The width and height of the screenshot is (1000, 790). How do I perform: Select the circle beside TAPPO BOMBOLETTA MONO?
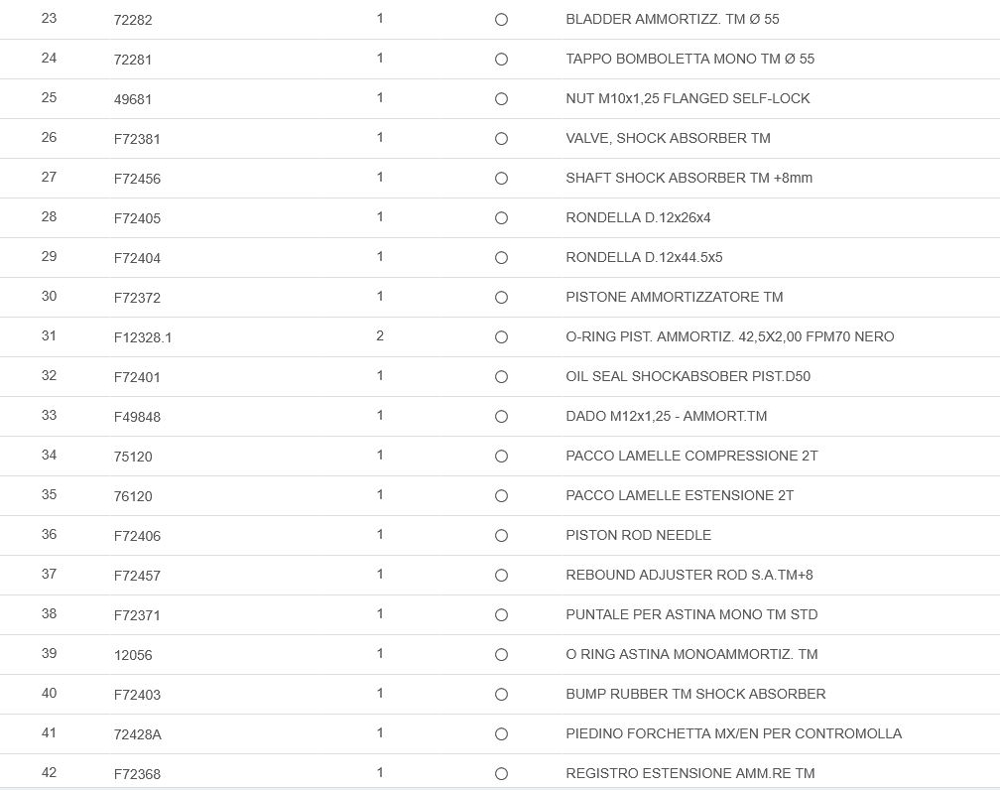click(501, 60)
